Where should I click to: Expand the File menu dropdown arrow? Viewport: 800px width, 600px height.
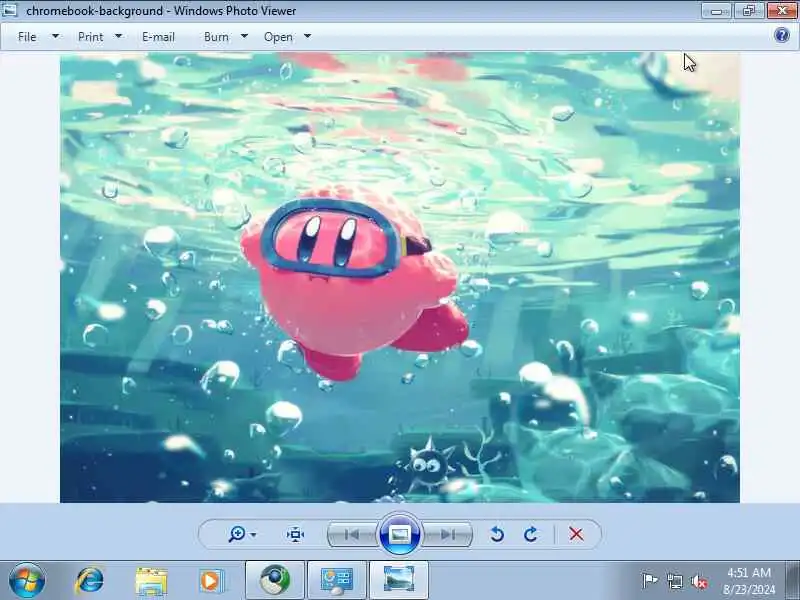point(56,36)
